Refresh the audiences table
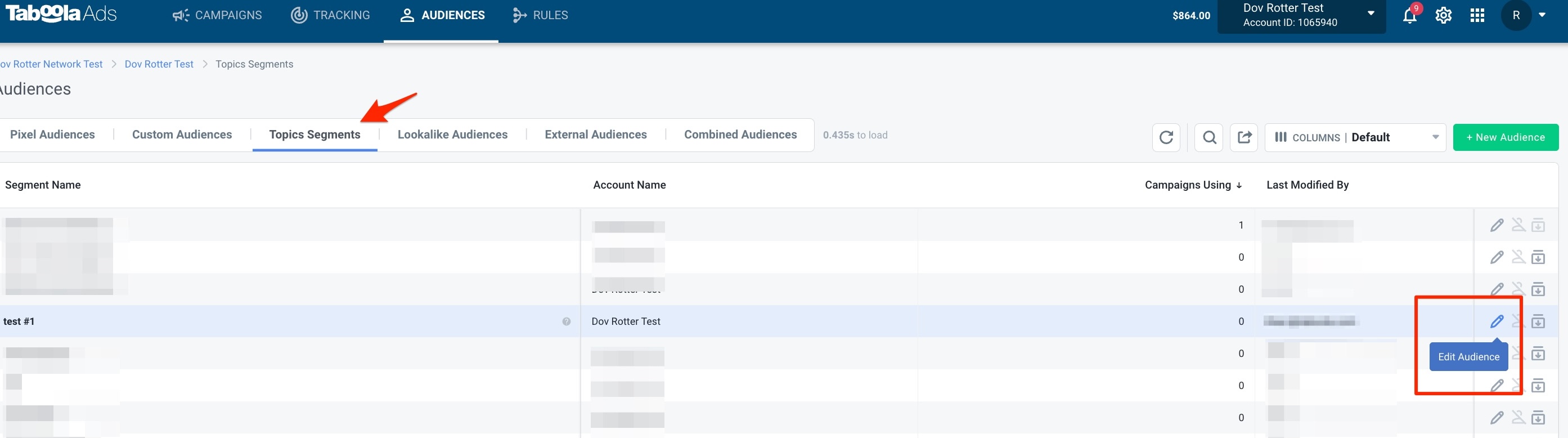Image resolution: width=1568 pixels, height=438 pixels. [1166, 138]
